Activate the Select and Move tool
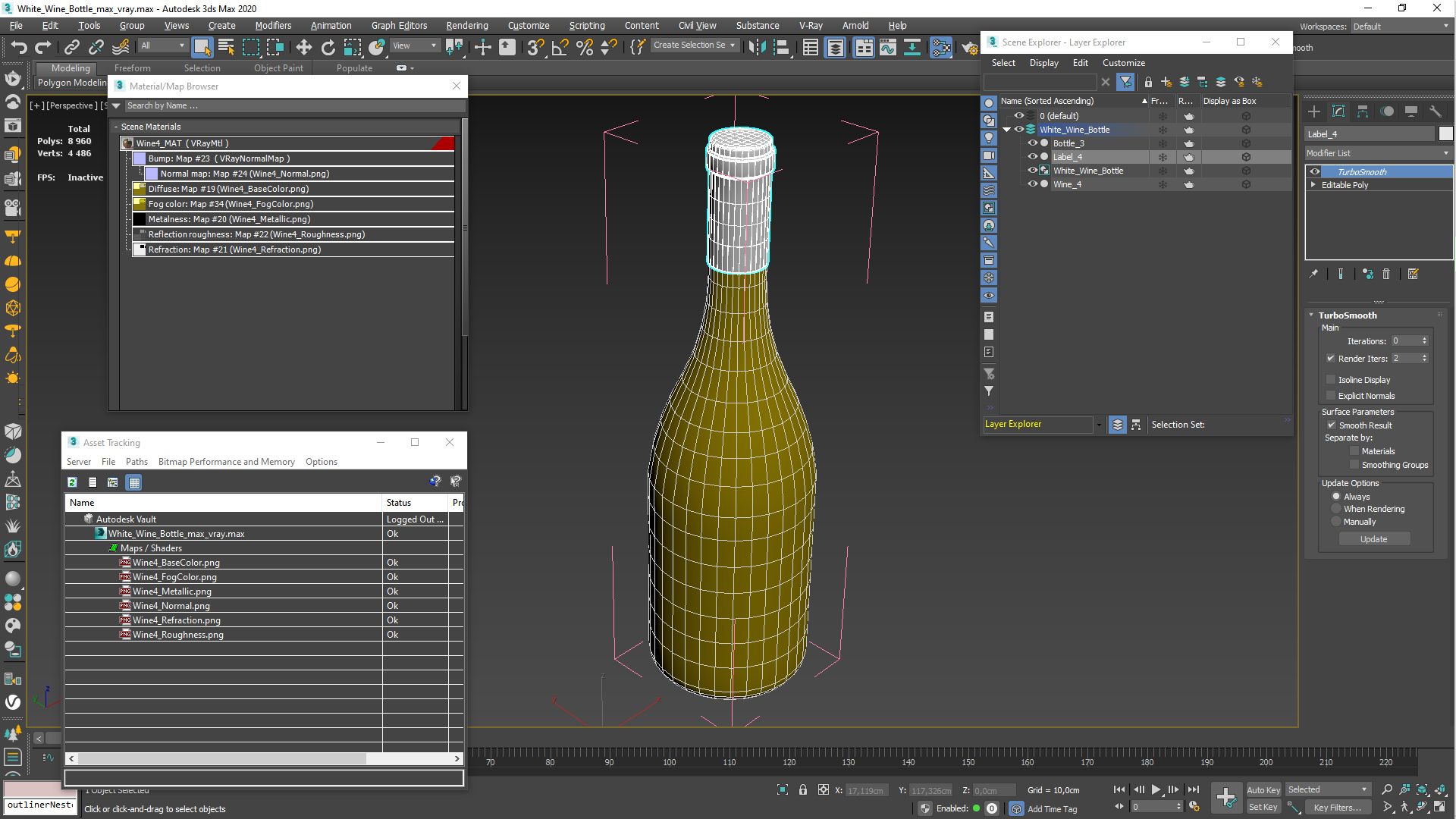 (303, 48)
